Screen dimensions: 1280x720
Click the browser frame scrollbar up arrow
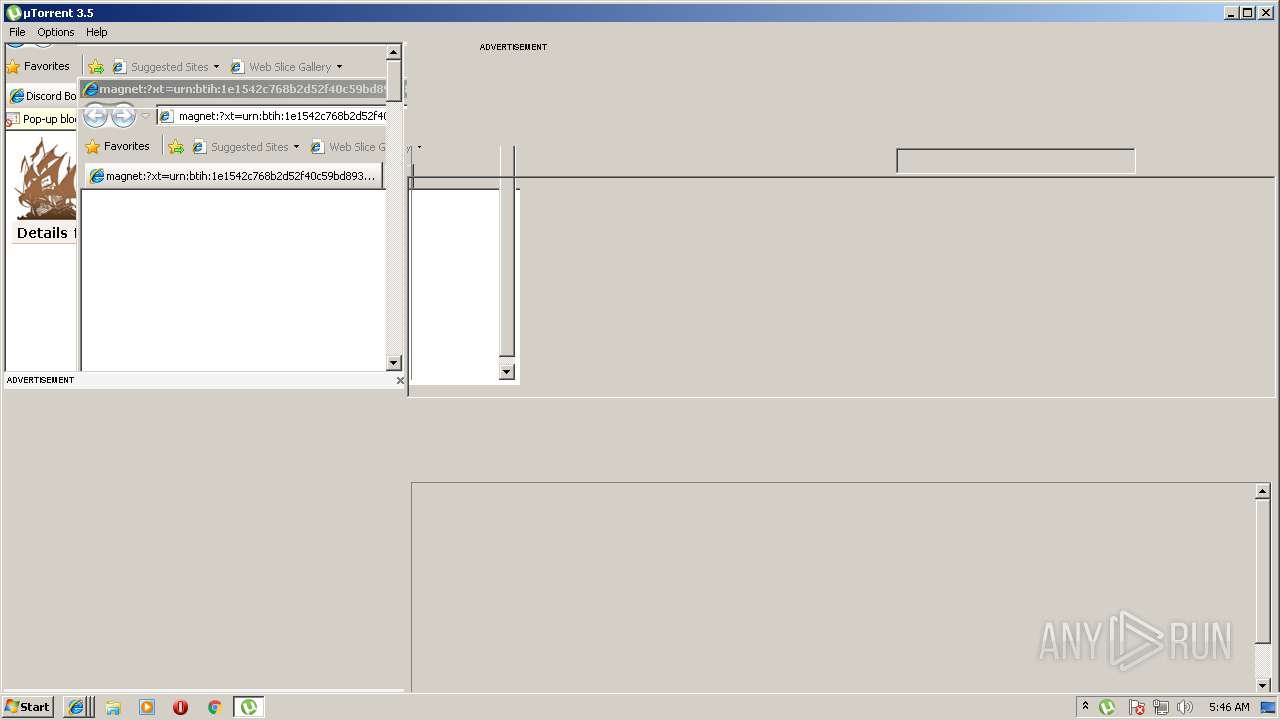pyautogui.click(x=394, y=52)
